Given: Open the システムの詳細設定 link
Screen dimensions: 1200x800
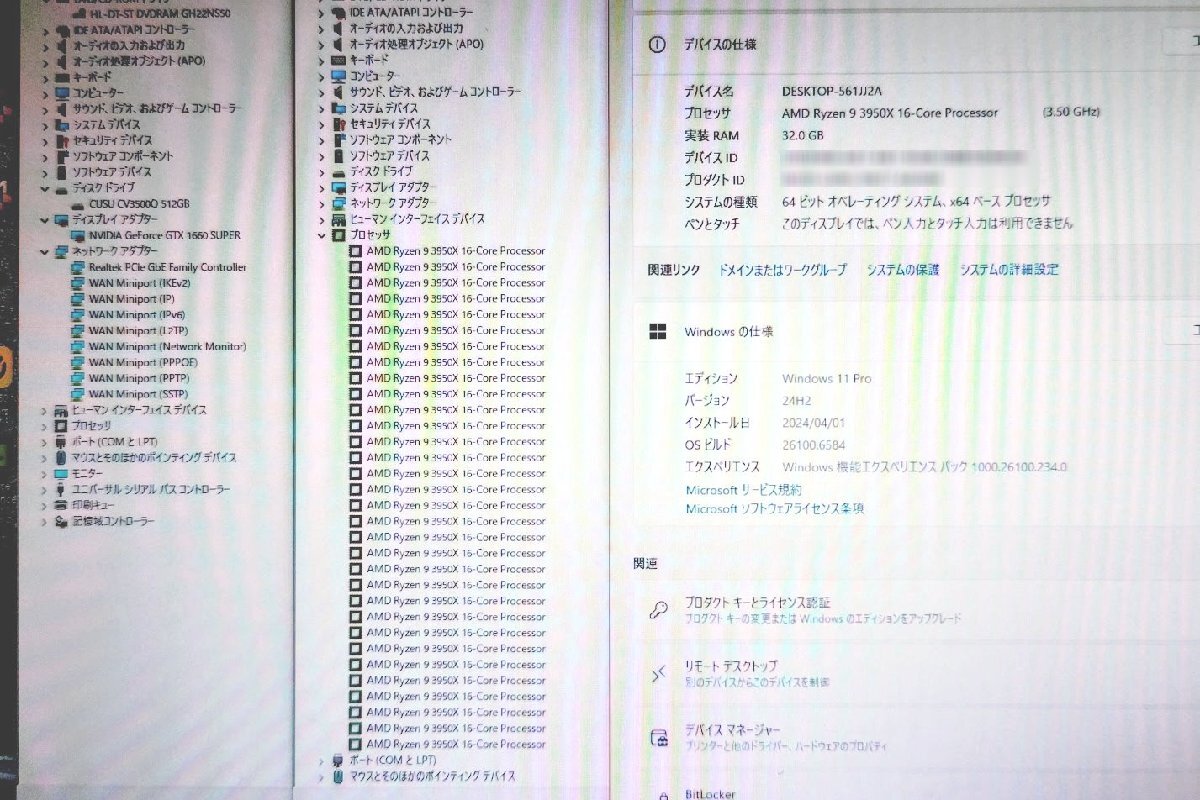Looking at the screenshot, I should click(1009, 270).
